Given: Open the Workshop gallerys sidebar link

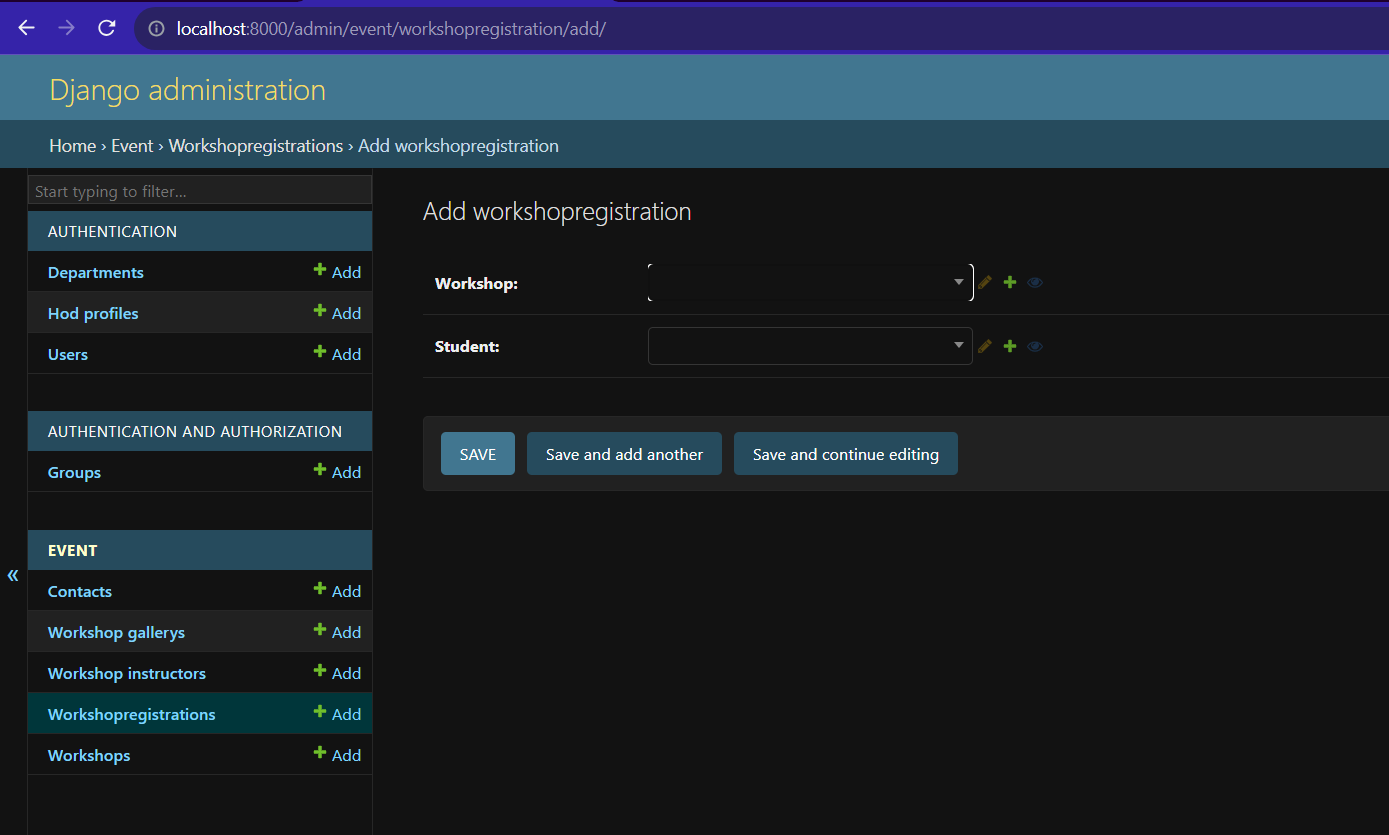Looking at the screenshot, I should (x=116, y=632).
